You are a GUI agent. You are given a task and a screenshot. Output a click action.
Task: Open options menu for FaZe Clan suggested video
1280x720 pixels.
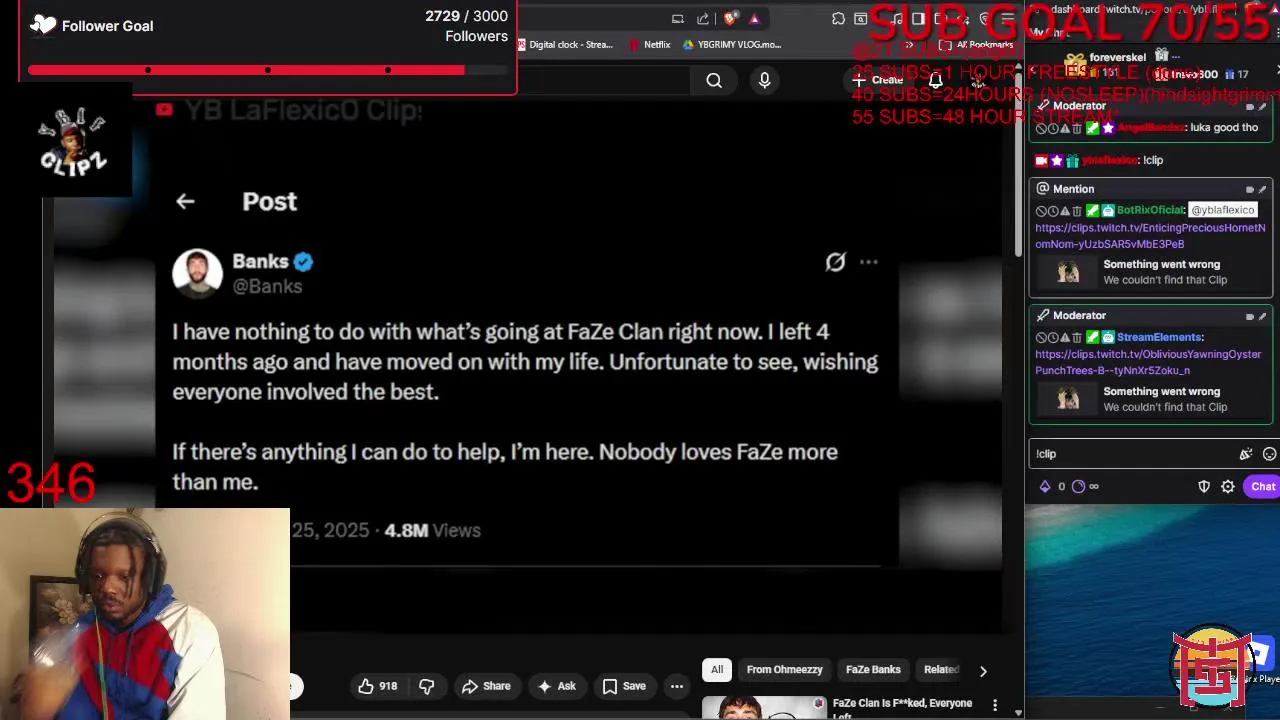[995, 706]
